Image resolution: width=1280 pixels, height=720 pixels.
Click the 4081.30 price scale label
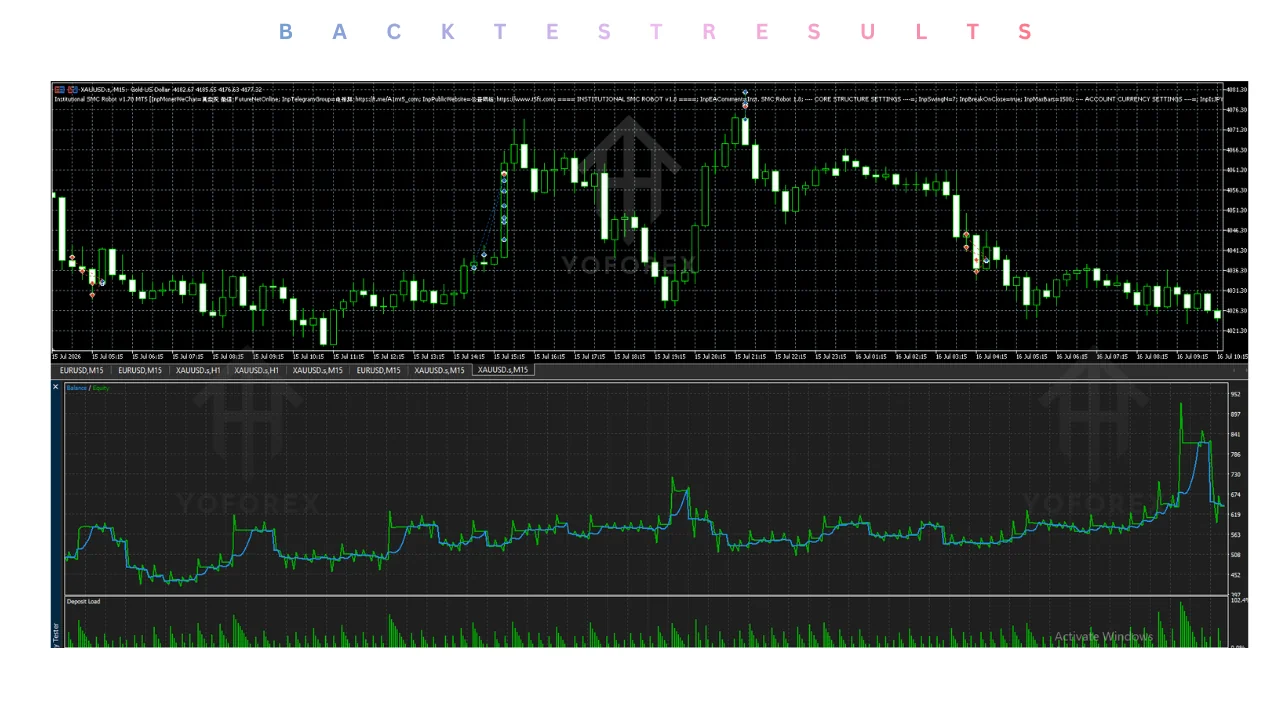[x=1236, y=89]
